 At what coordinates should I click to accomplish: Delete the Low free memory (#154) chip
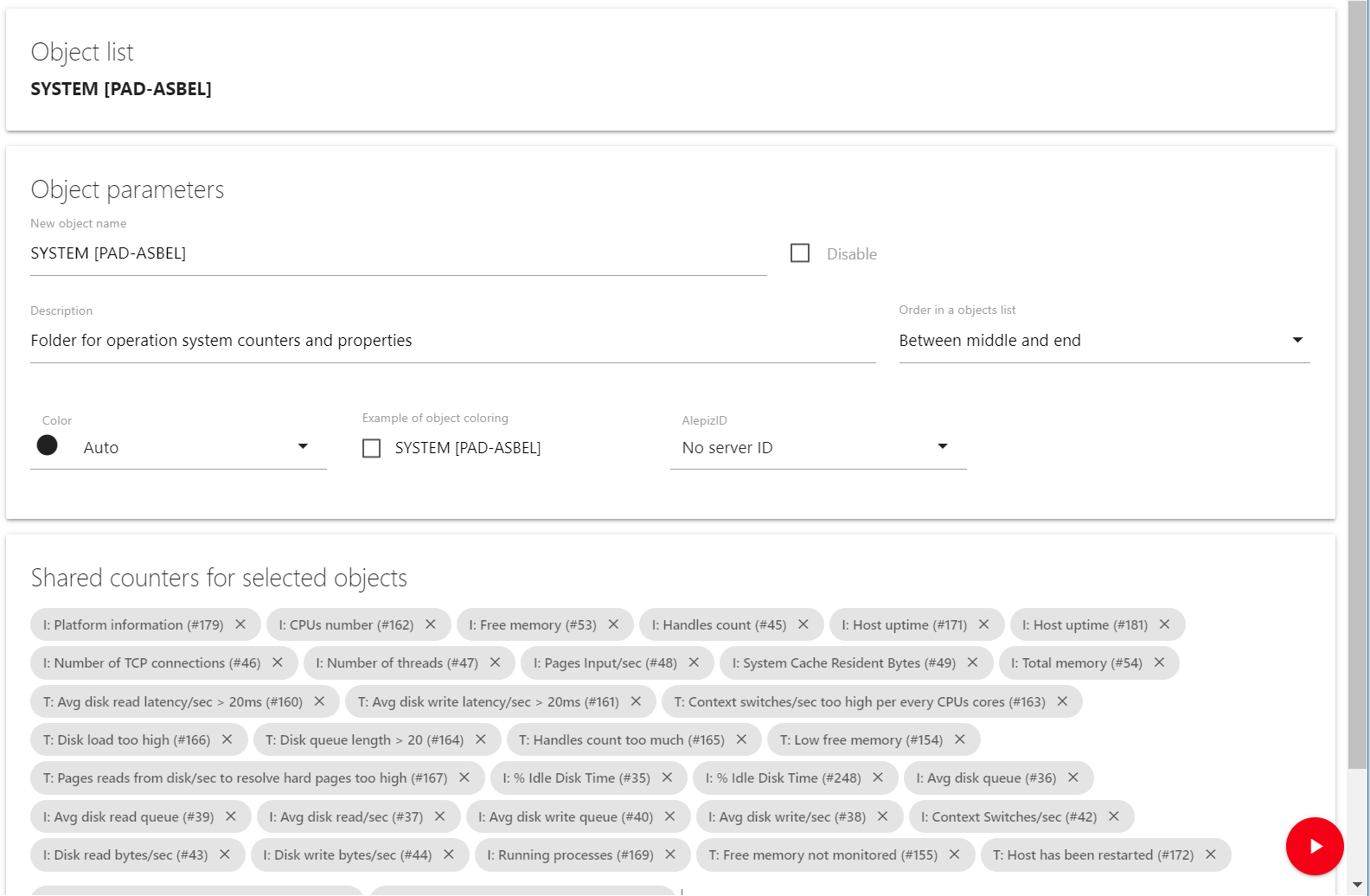click(x=960, y=739)
